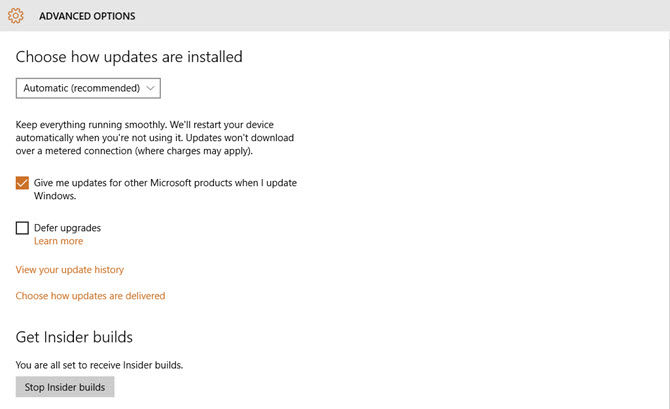The height and width of the screenshot is (409, 670).
Task: Open Choose how updates are delivered
Action: (x=90, y=296)
